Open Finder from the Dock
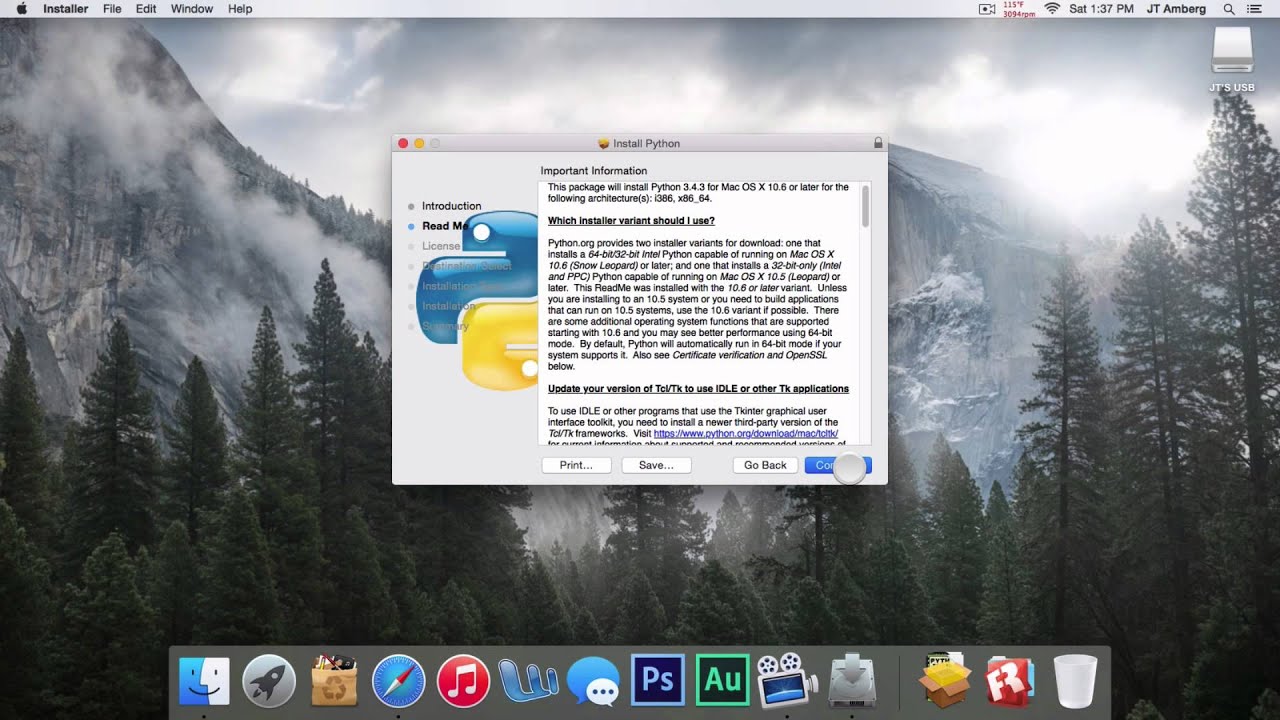Viewport: 1280px width, 720px height. (x=204, y=681)
